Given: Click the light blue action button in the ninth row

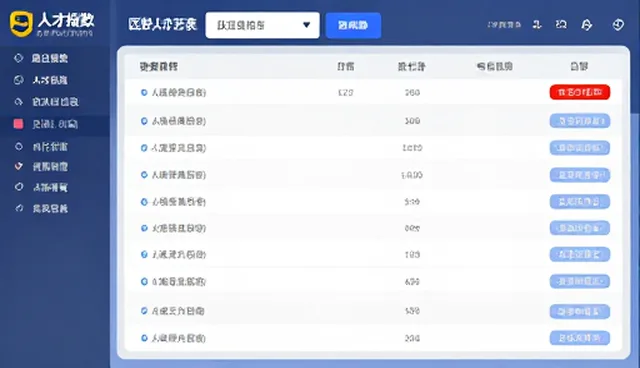Looking at the screenshot, I should pyautogui.click(x=580, y=312).
